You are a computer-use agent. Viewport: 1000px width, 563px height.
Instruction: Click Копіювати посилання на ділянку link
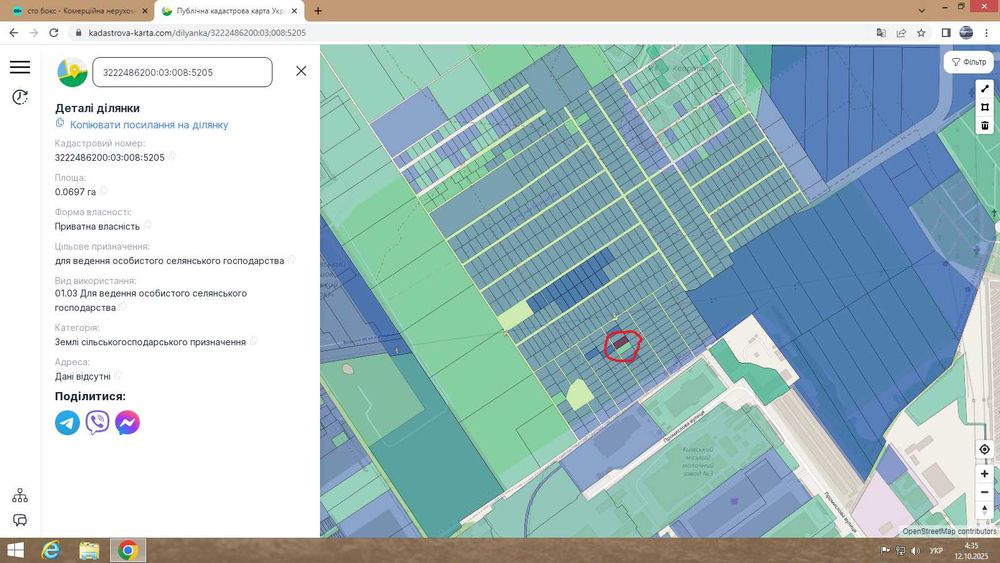pyautogui.click(x=149, y=125)
